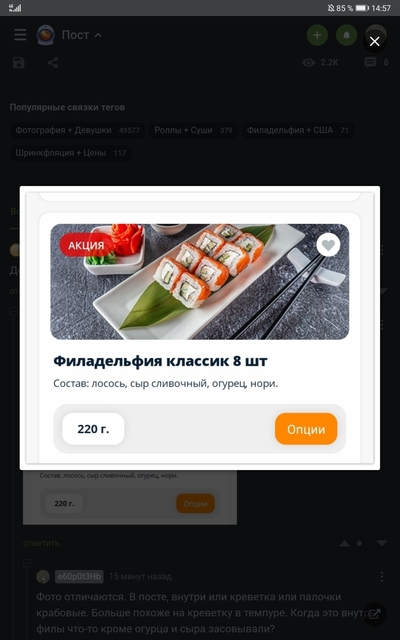Open the comments count icon
The width and height of the screenshot is (400, 640).
(370, 62)
